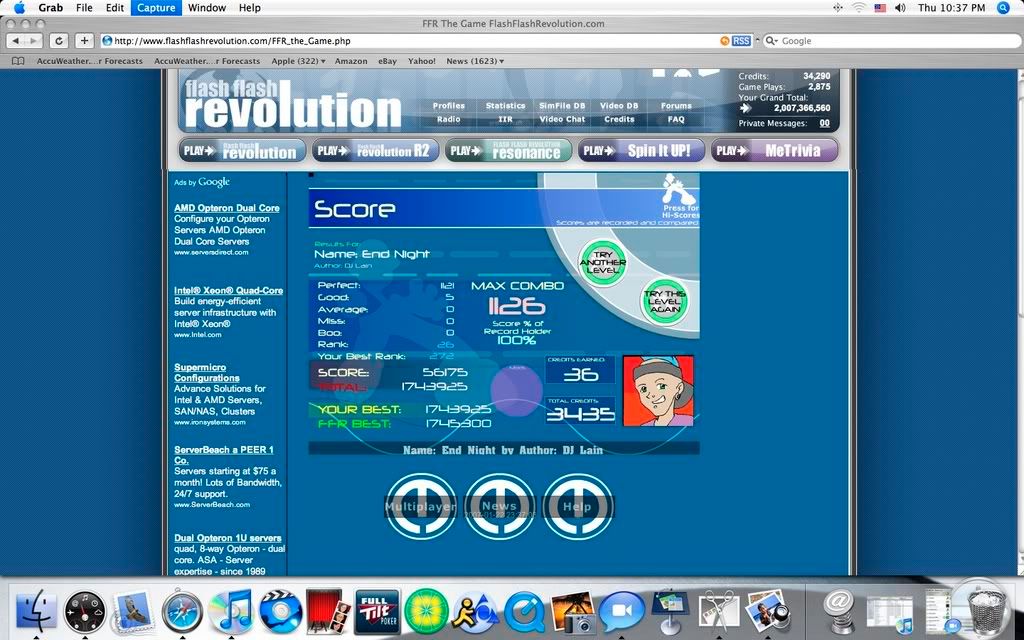Viewport: 1024px width, 640px height.
Task: Click the Play Spin It UP! button
Action: [x=641, y=151]
